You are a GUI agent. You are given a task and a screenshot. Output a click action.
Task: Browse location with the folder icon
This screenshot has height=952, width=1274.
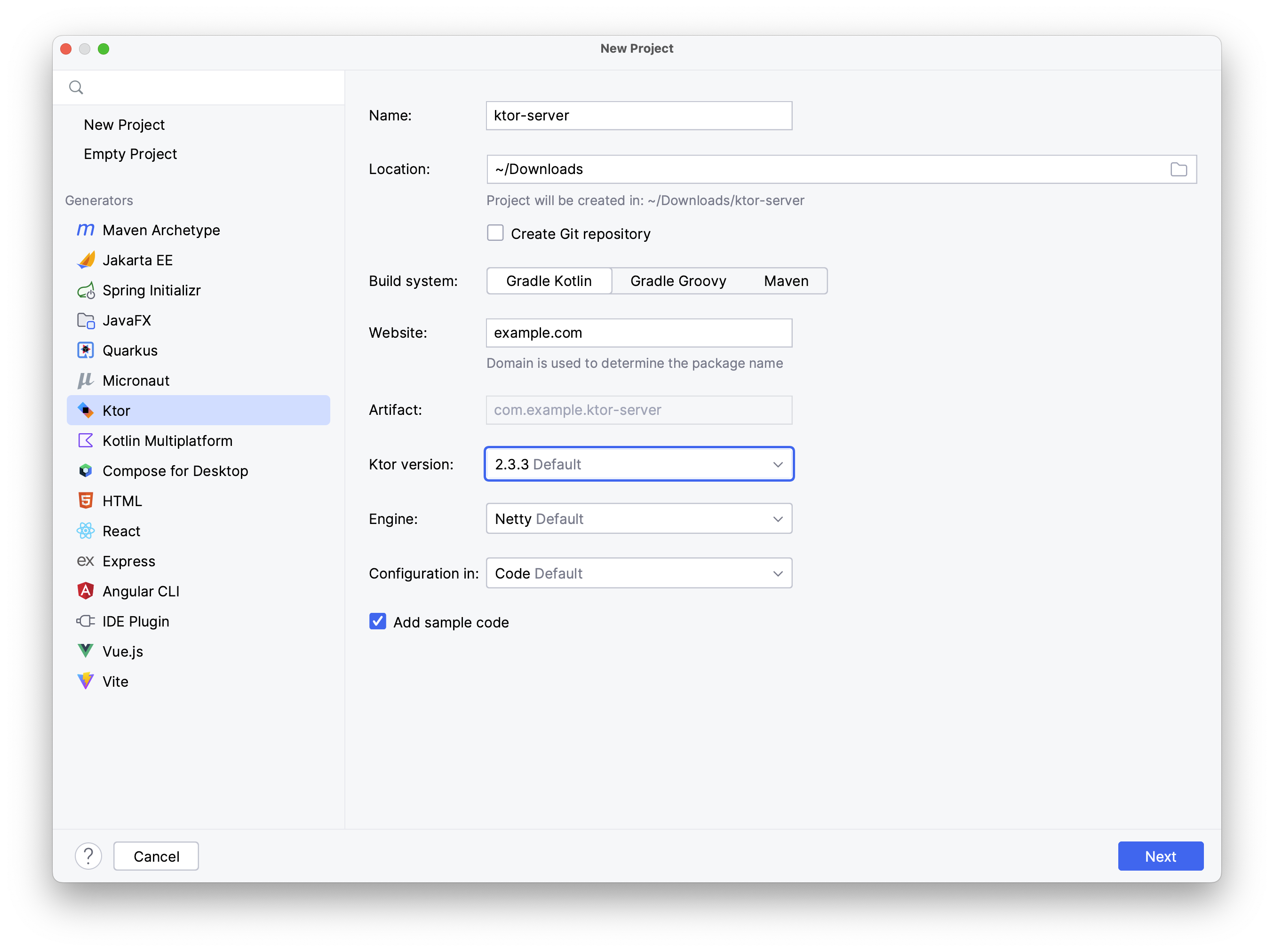pos(1178,169)
